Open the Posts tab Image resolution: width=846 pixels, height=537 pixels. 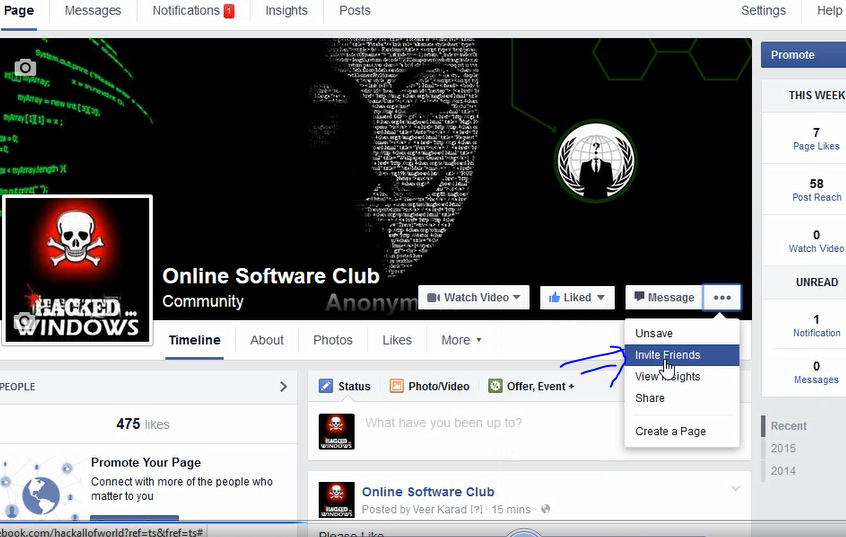pos(354,11)
